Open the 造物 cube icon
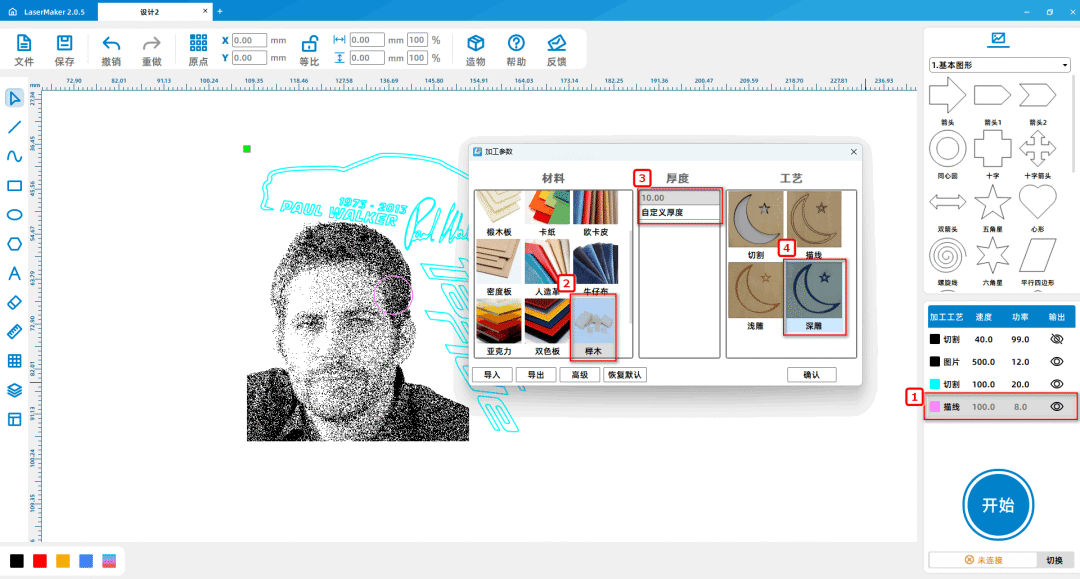The height and width of the screenshot is (579, 1080). tap(476, 43)
